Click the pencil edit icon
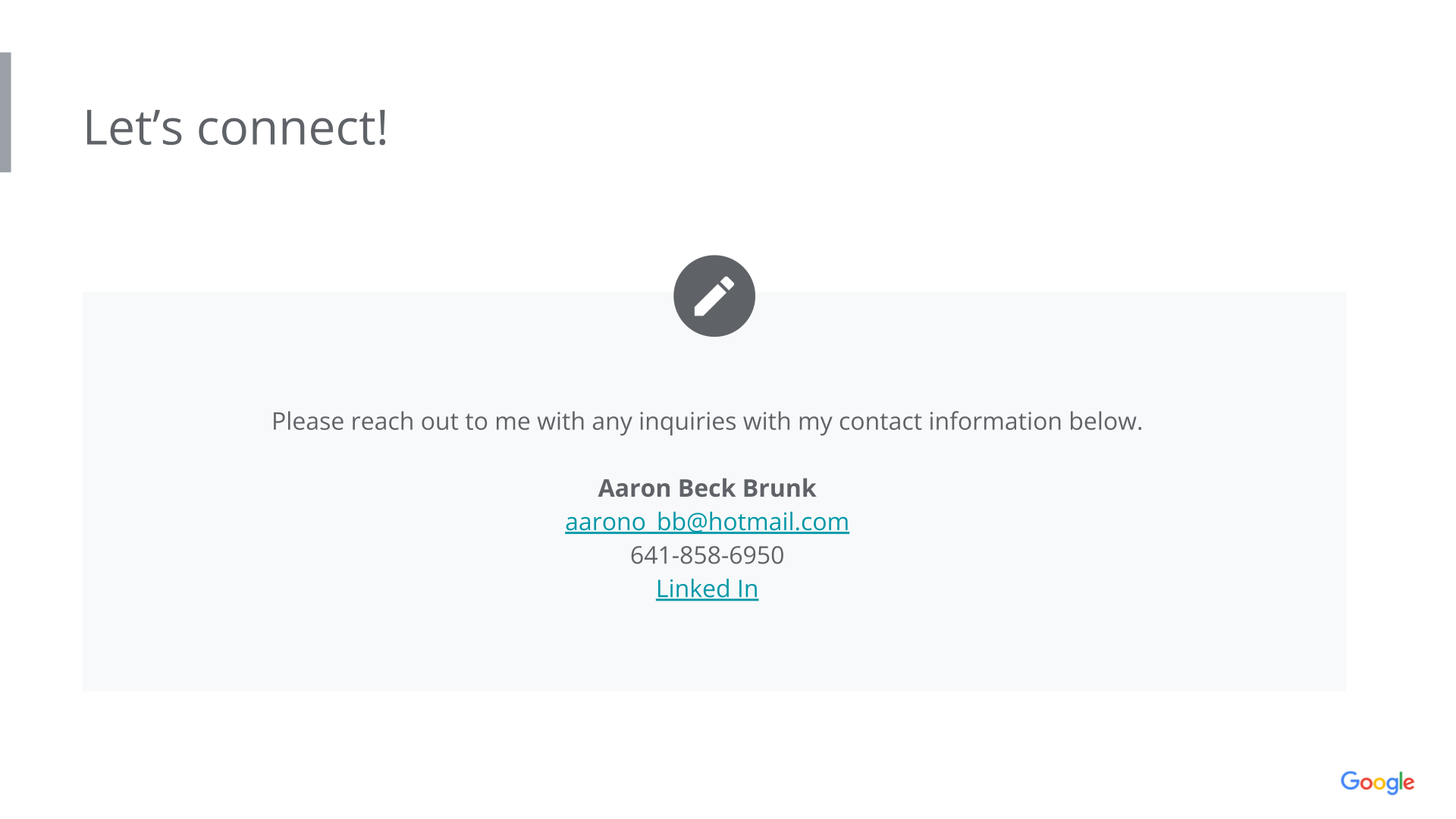This screenshot has height=819, width=1456. click(x=714, y=296)
